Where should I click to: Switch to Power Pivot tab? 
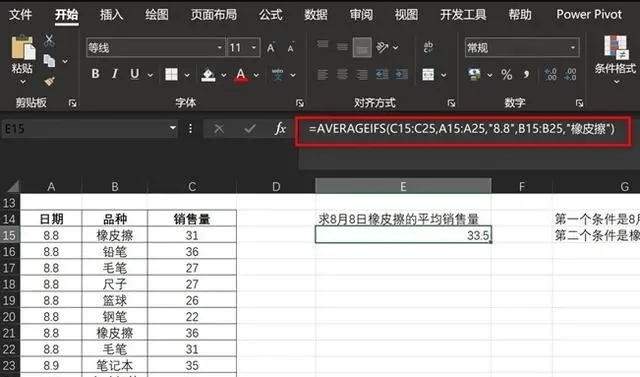tap(589, 14)
